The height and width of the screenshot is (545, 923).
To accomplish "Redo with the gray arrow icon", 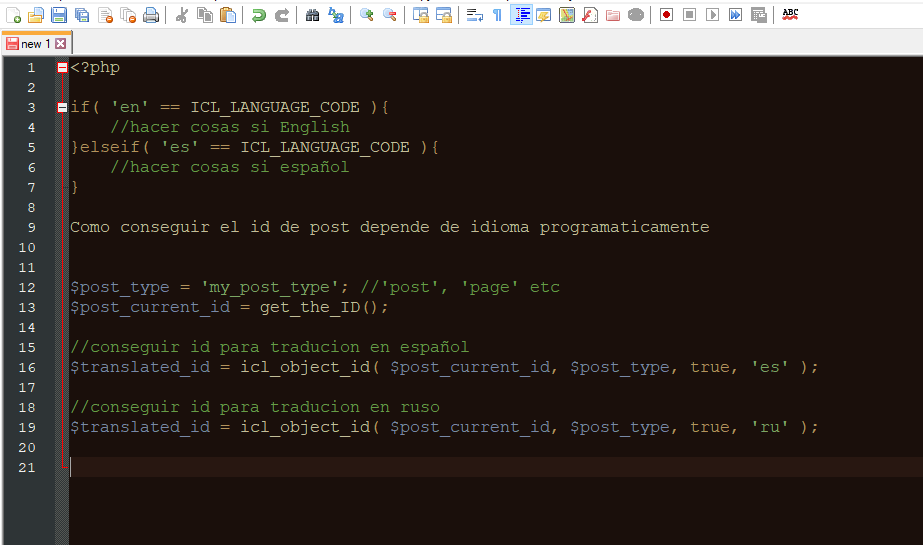I will point(282,15).
